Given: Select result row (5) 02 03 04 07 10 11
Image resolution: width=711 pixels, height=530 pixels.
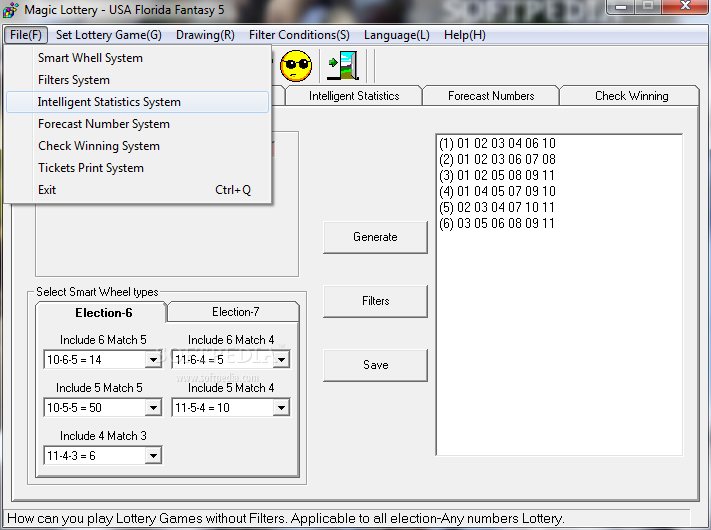Looking at the screenshot, I should pyautogui.click(x=497, y=207).
